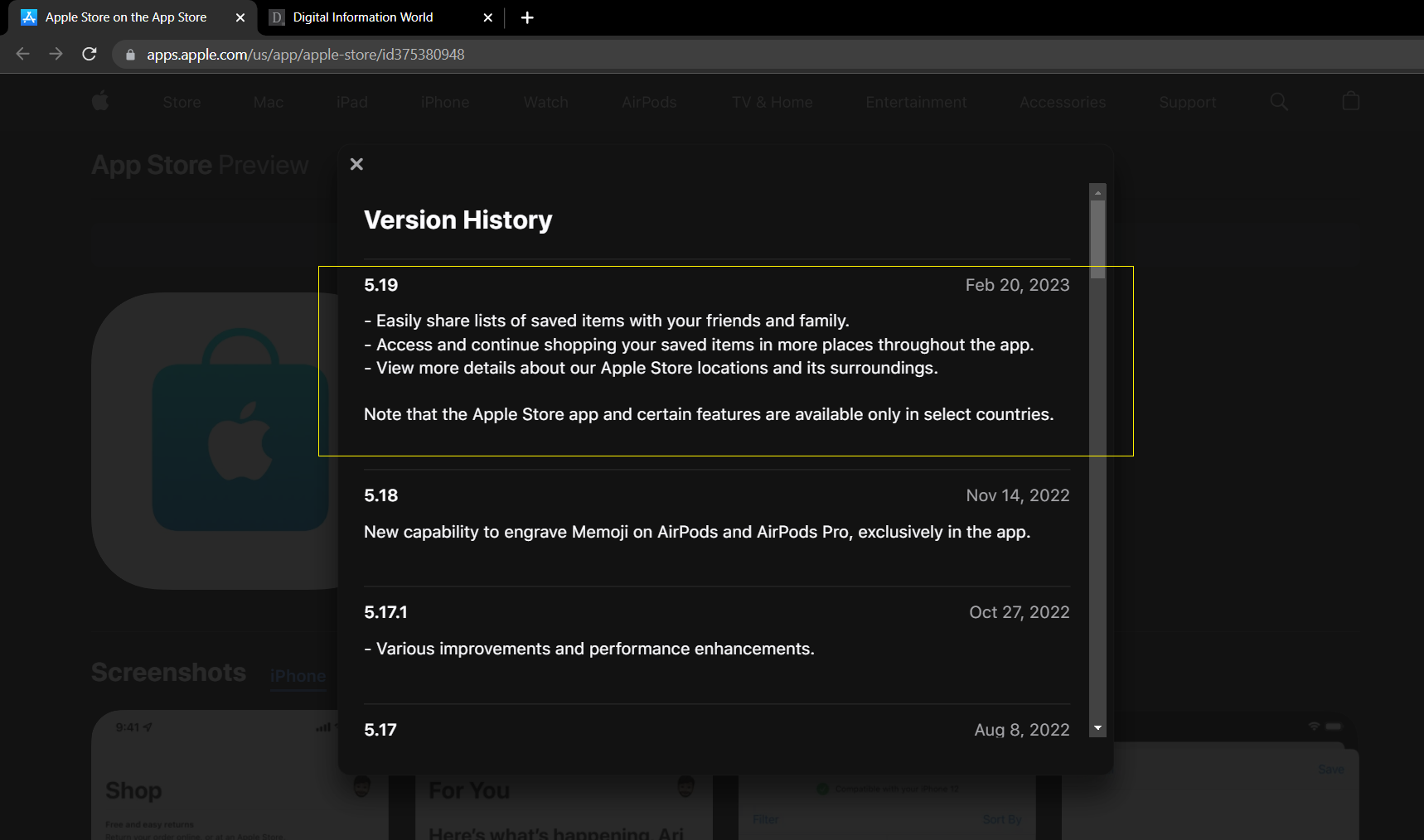Screen dimensions: 1424x840
Task: Select version number 5.17
Action: [x=380, y=730]
